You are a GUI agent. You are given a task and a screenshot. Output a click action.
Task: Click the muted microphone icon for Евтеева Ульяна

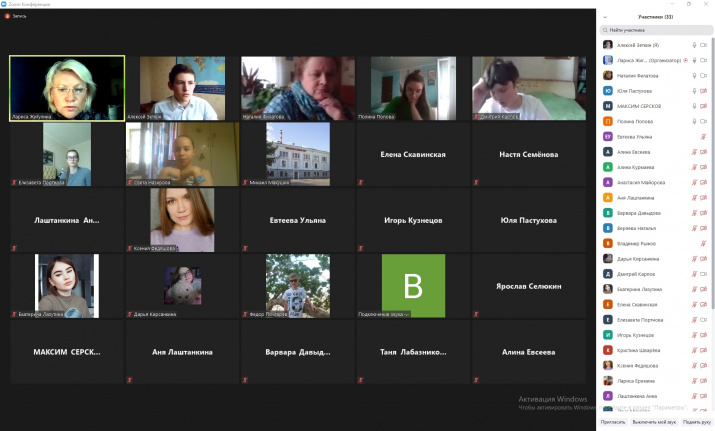pyautogui.click(x=704, y=137)
